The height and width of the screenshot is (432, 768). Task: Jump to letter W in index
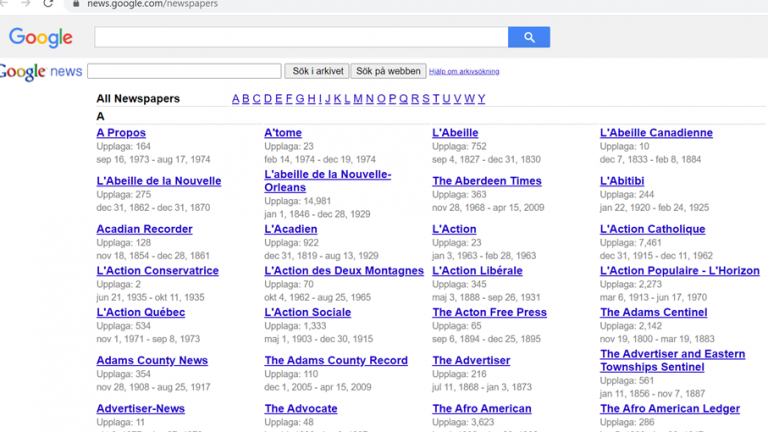[x=469, y=98]
